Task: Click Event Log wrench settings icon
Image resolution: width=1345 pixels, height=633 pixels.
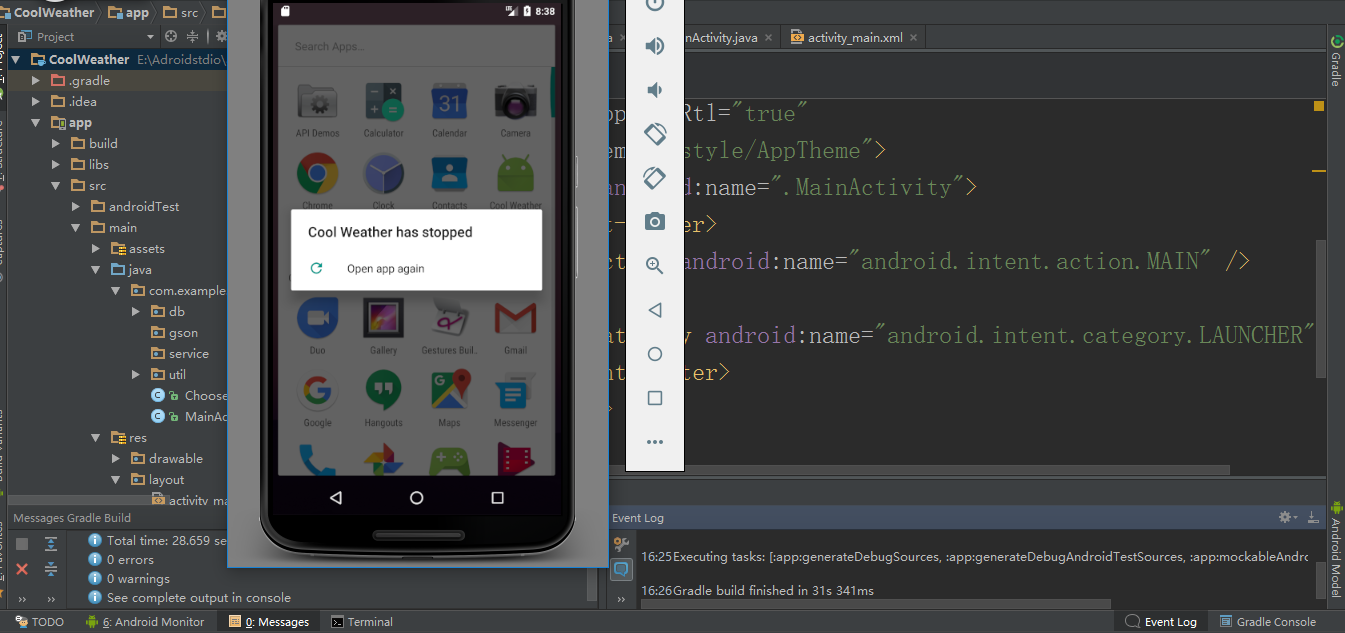Action: pyautogui.click(x=621, y=543)
